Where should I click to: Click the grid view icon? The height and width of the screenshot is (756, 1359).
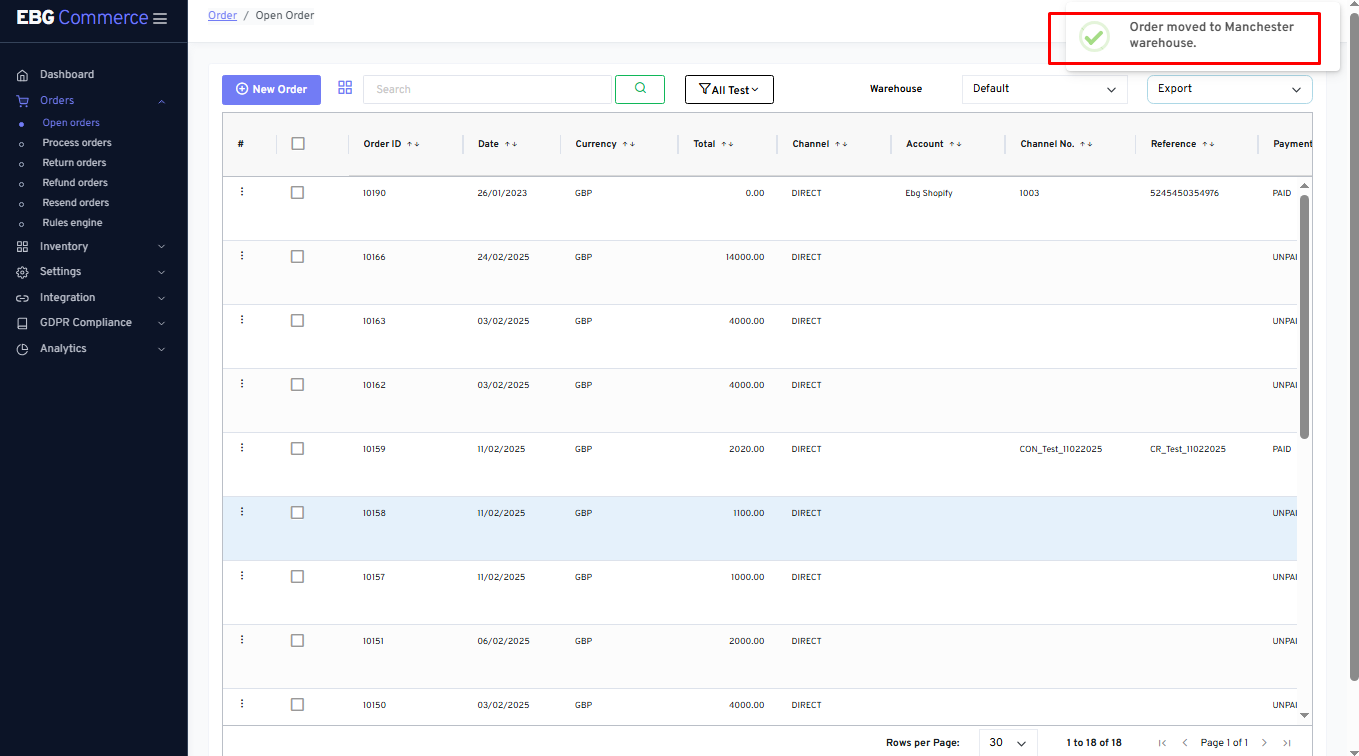tap(345, 88)
